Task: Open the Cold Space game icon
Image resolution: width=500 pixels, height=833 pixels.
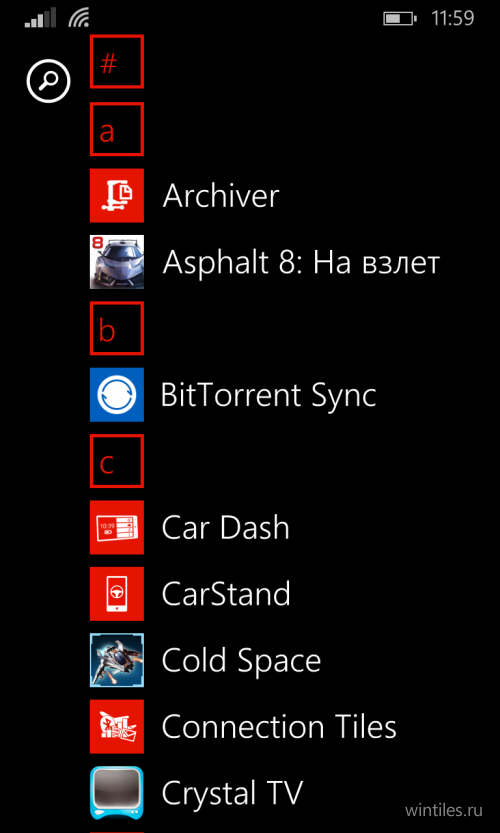Action: click(116, 660)
